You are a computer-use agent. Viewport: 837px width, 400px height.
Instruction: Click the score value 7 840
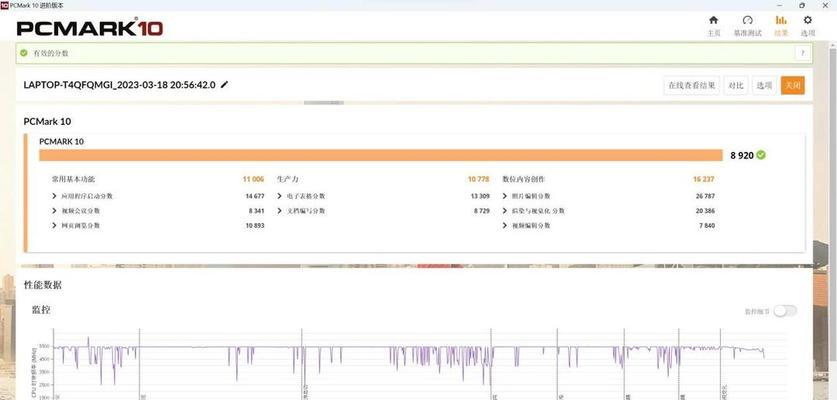click(707, 225)
